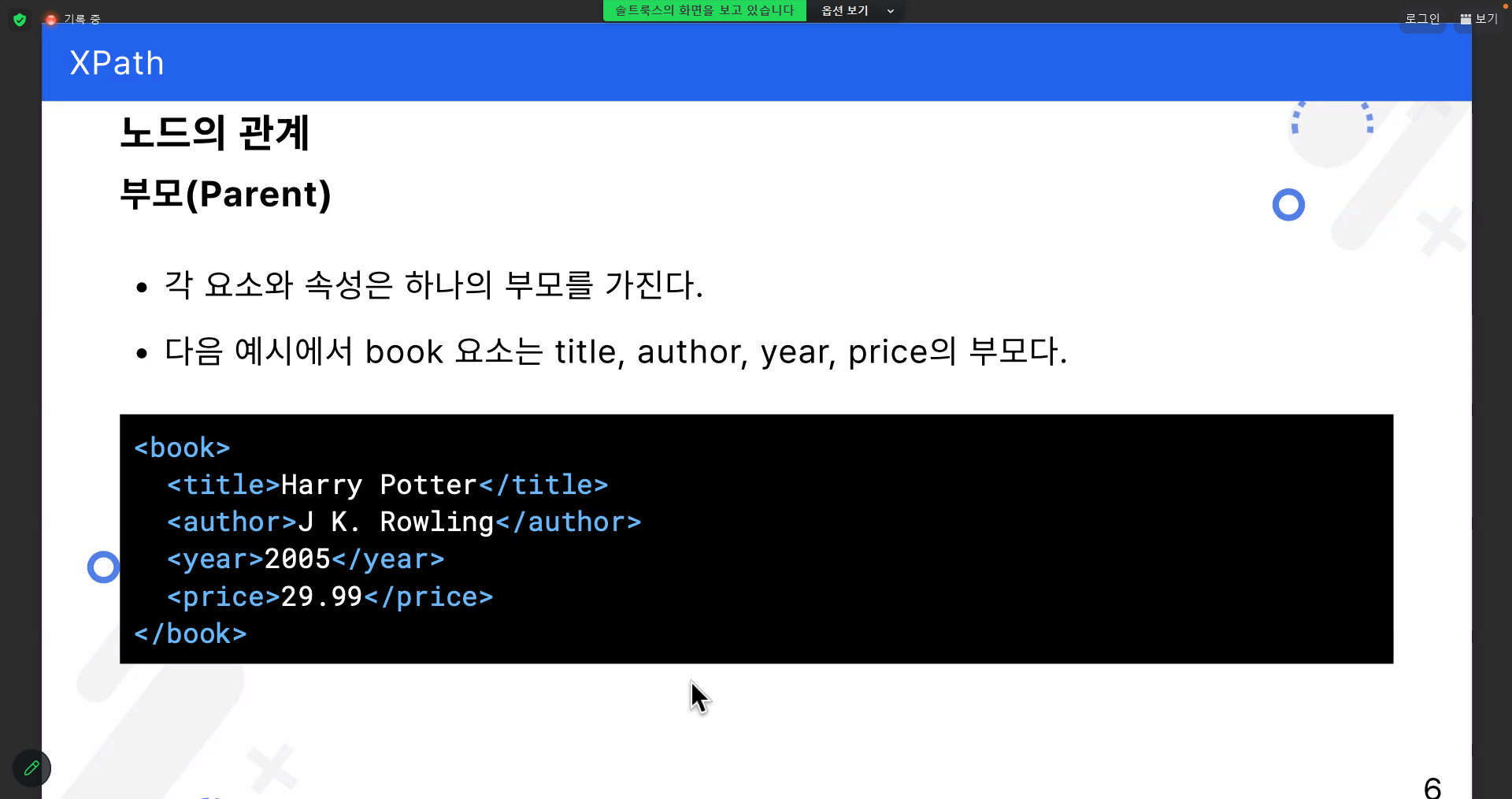Viewport: 1512px width, 799px height.
Task: Toggle the 기록 중 recording status
Action: coord(82,18)
